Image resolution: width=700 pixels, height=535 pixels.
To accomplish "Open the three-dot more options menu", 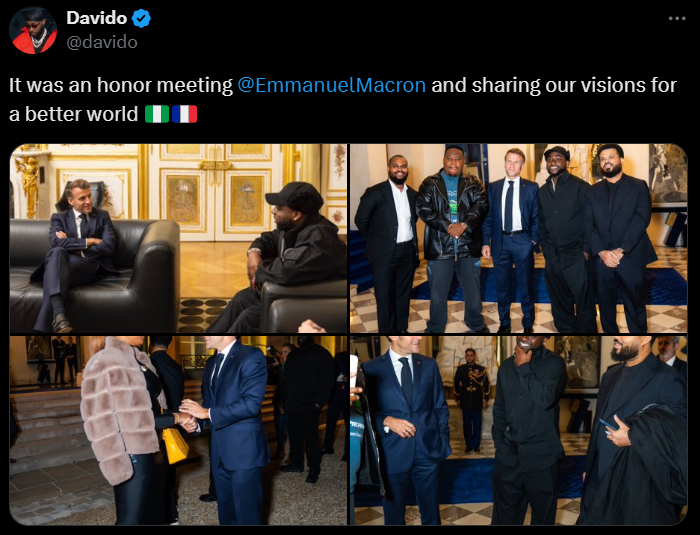I will (x=677, y=19).
